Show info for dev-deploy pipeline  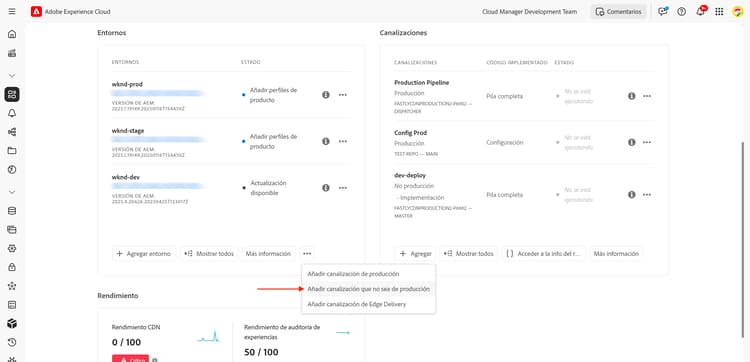click(631, 195)
